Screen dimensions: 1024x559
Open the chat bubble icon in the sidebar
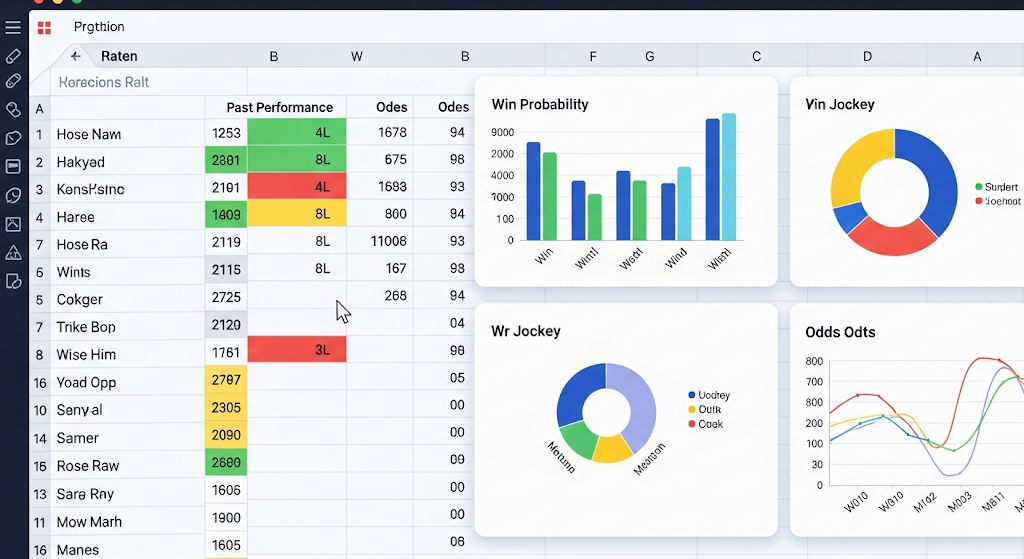coord(13,195)
